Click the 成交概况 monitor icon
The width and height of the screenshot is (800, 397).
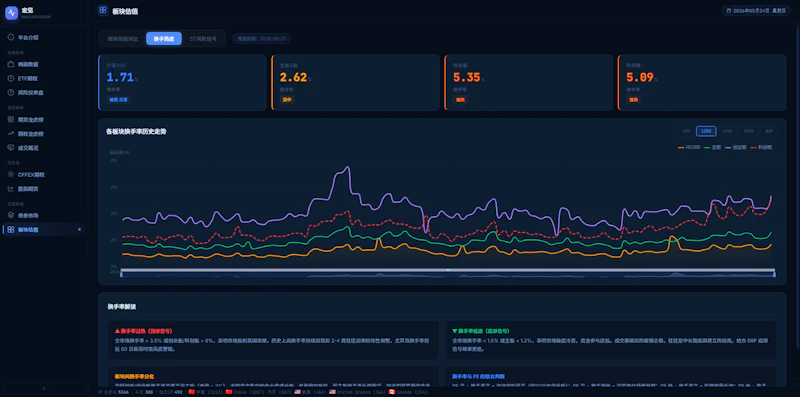(x=11, y=148)
